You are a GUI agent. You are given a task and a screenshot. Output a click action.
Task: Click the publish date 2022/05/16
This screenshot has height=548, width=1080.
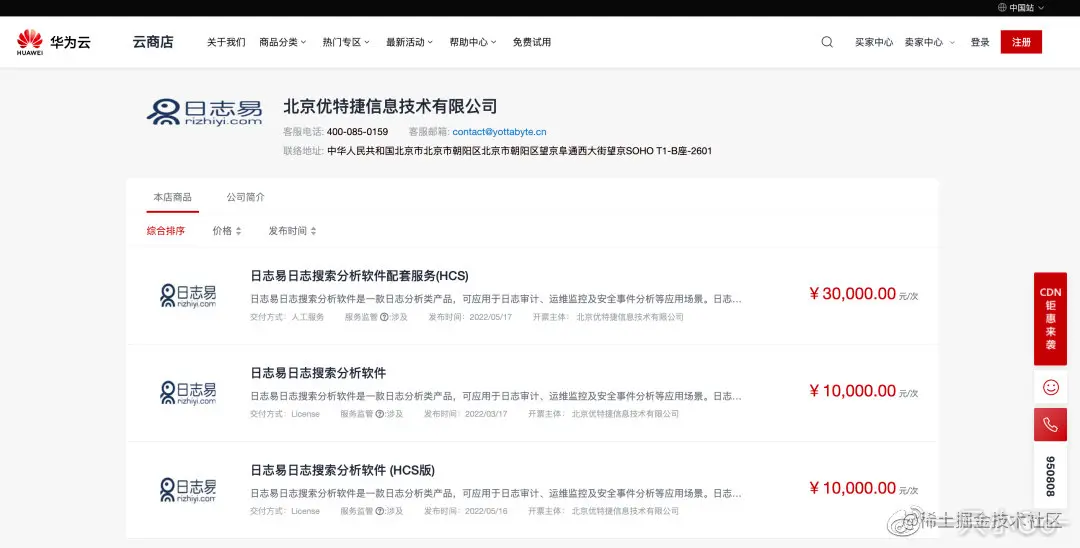pyautogui.click(x=486, y=511)
